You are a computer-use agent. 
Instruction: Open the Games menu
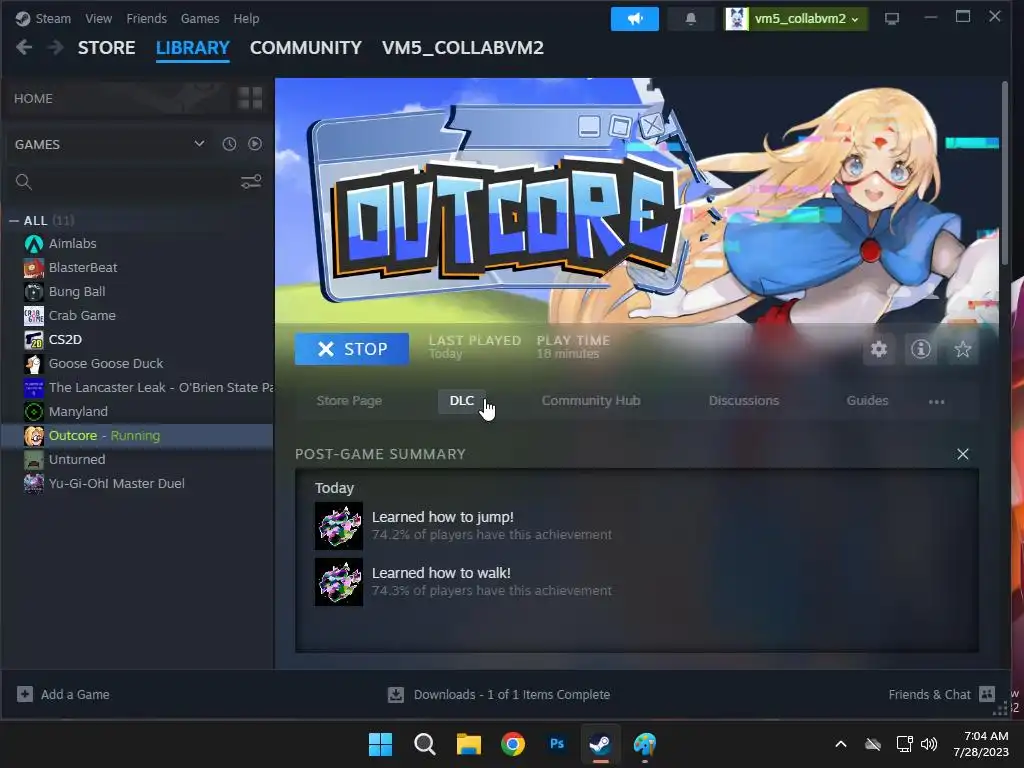[x=200, y=18]
